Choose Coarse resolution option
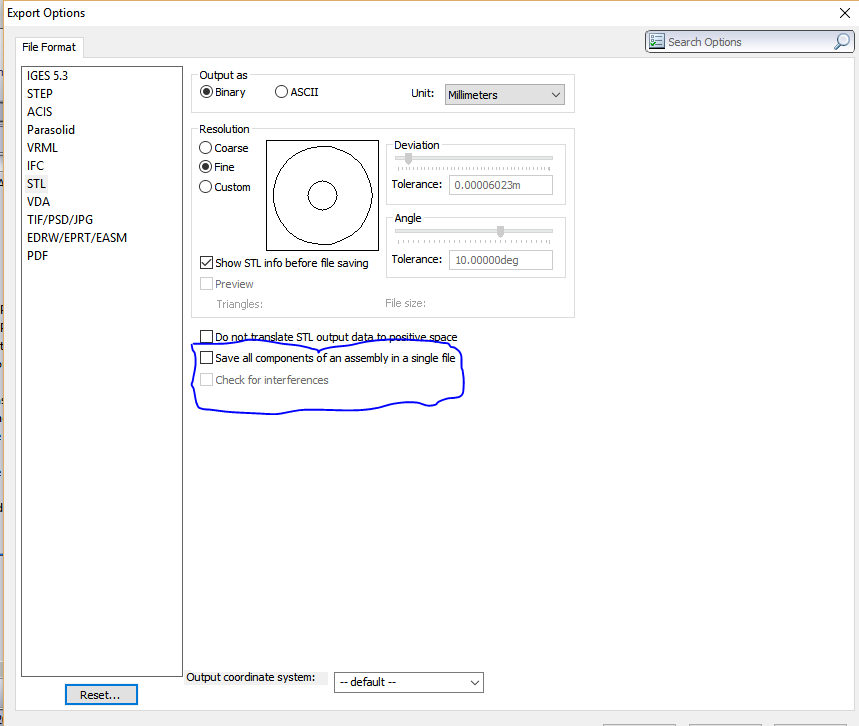Screen dimensions: 859x726 206,148
